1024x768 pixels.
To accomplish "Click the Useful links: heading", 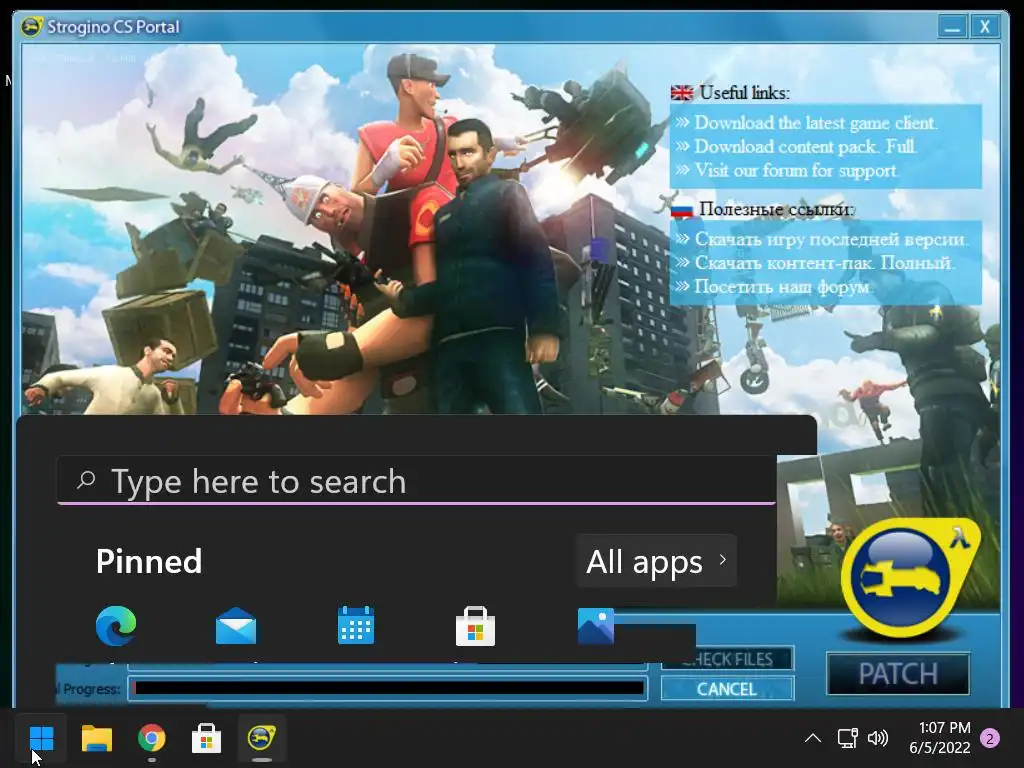I will tap(744, 93).
